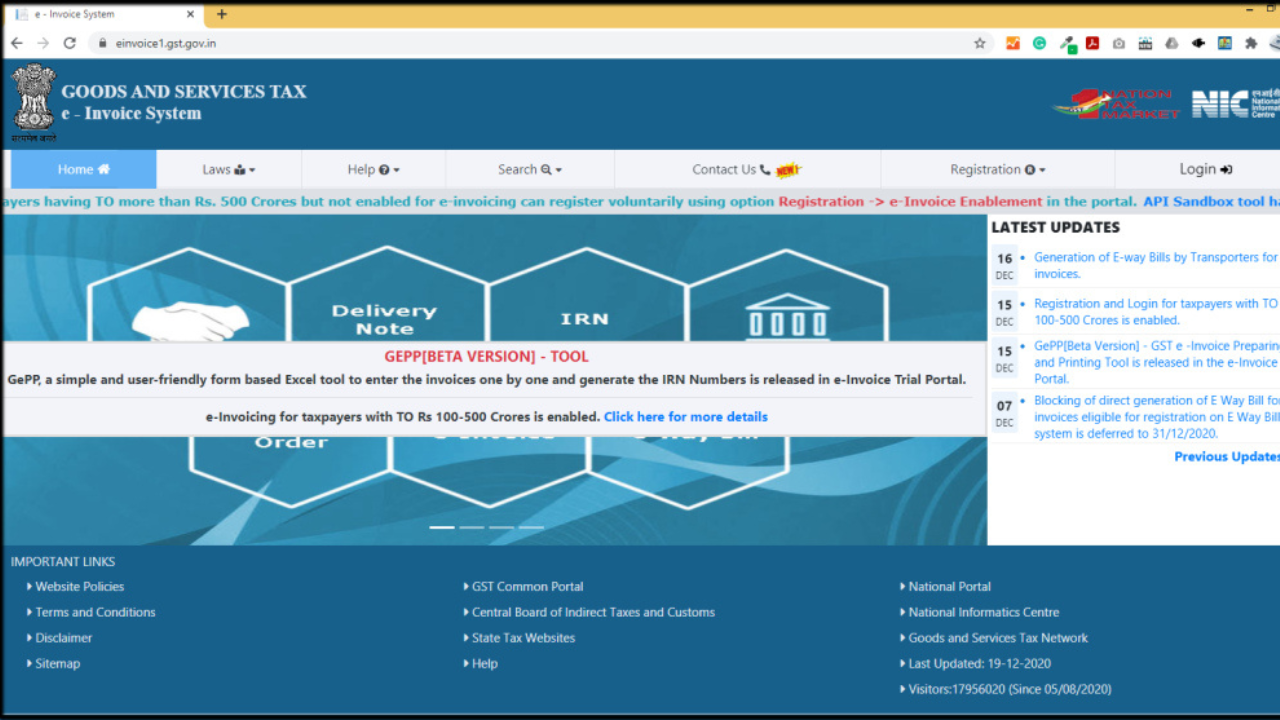Viewport: 1280px width, 720px height.
Task: Expand the Help dropdown menu
Action: [x=373, y=169]
